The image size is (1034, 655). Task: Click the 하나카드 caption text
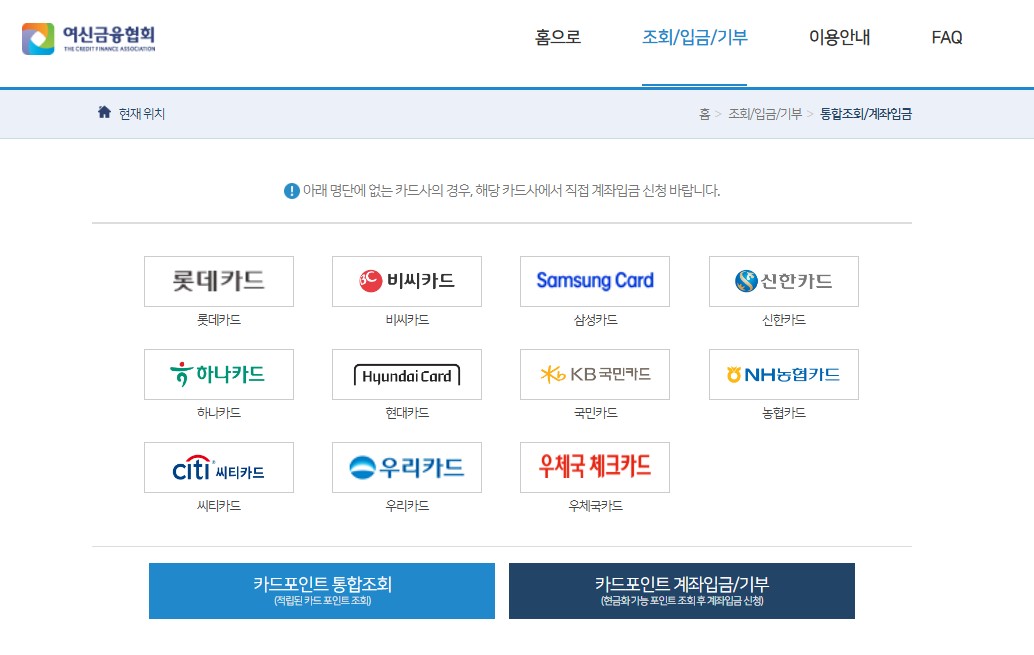point(219,413)
